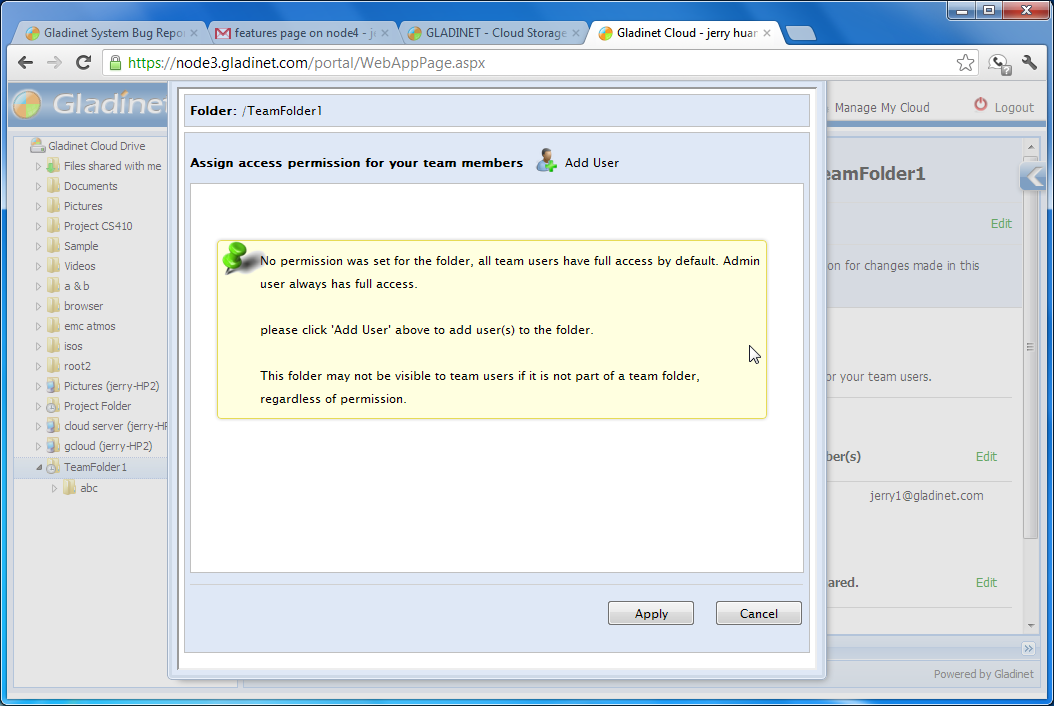The image size is (1054, 706).
Task: Click the isos folder icon
Action: (53, 346)
